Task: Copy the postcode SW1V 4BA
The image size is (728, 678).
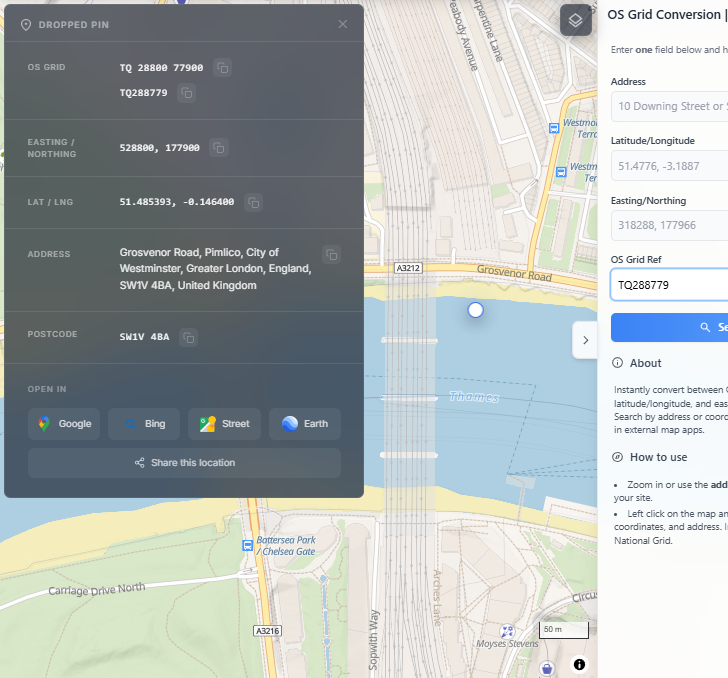Action: (x=188, y=337)
